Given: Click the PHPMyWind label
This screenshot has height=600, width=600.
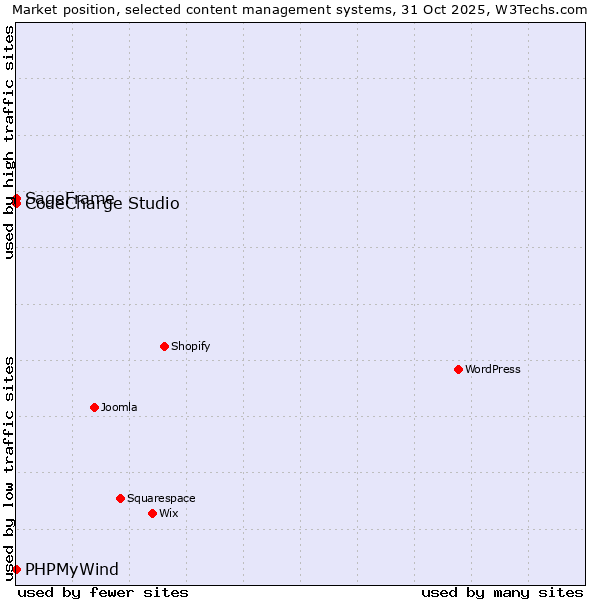Looking at the screenshot, I should point(72,570).
